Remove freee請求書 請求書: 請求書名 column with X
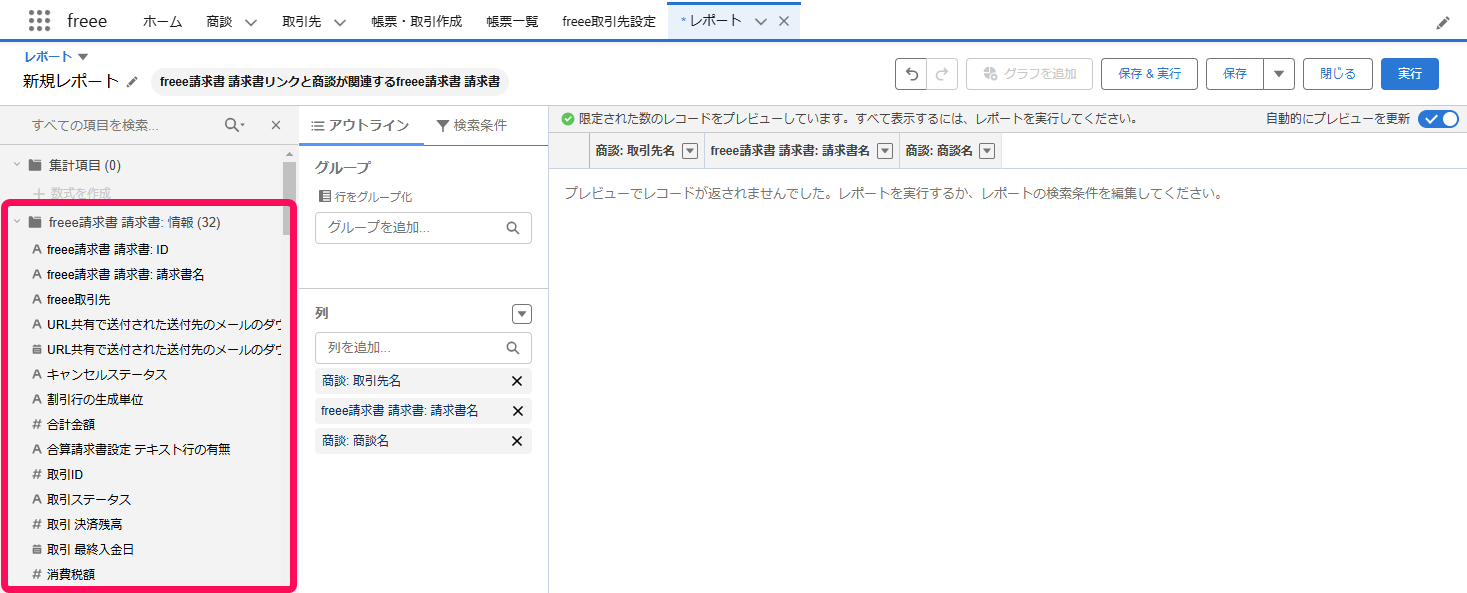Image resolution: width=1467 pixels, height=593 pixels. point(517,411)
